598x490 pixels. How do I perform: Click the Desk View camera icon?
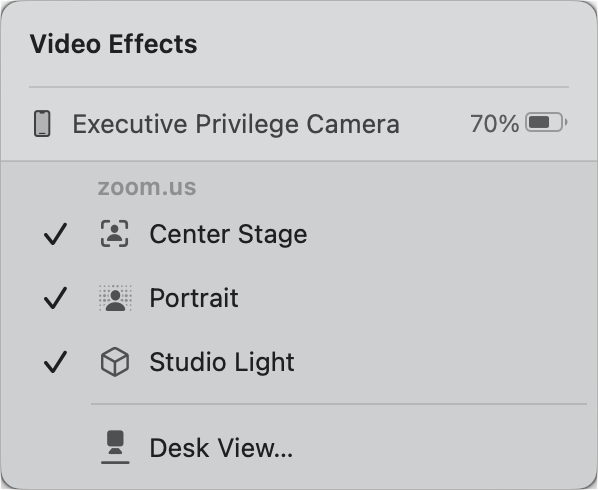click(x=115, y=447)
